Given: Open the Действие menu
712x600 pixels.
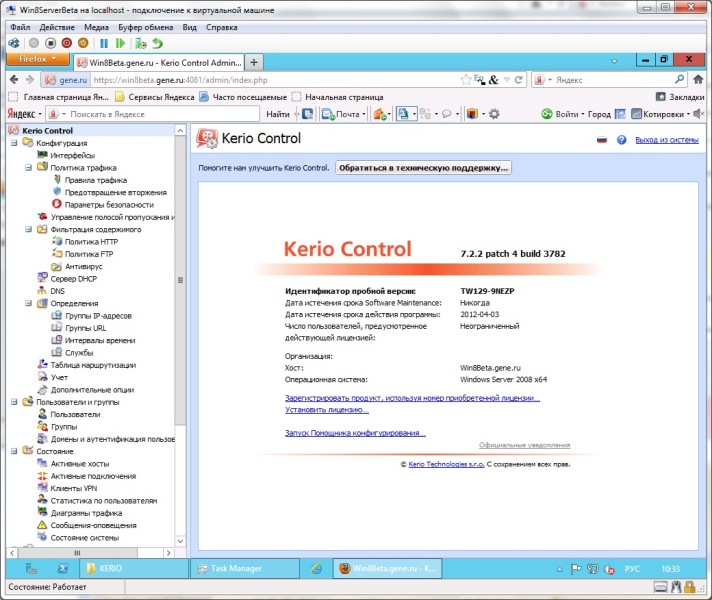Looking at the screenshot, I should point(56,27).
